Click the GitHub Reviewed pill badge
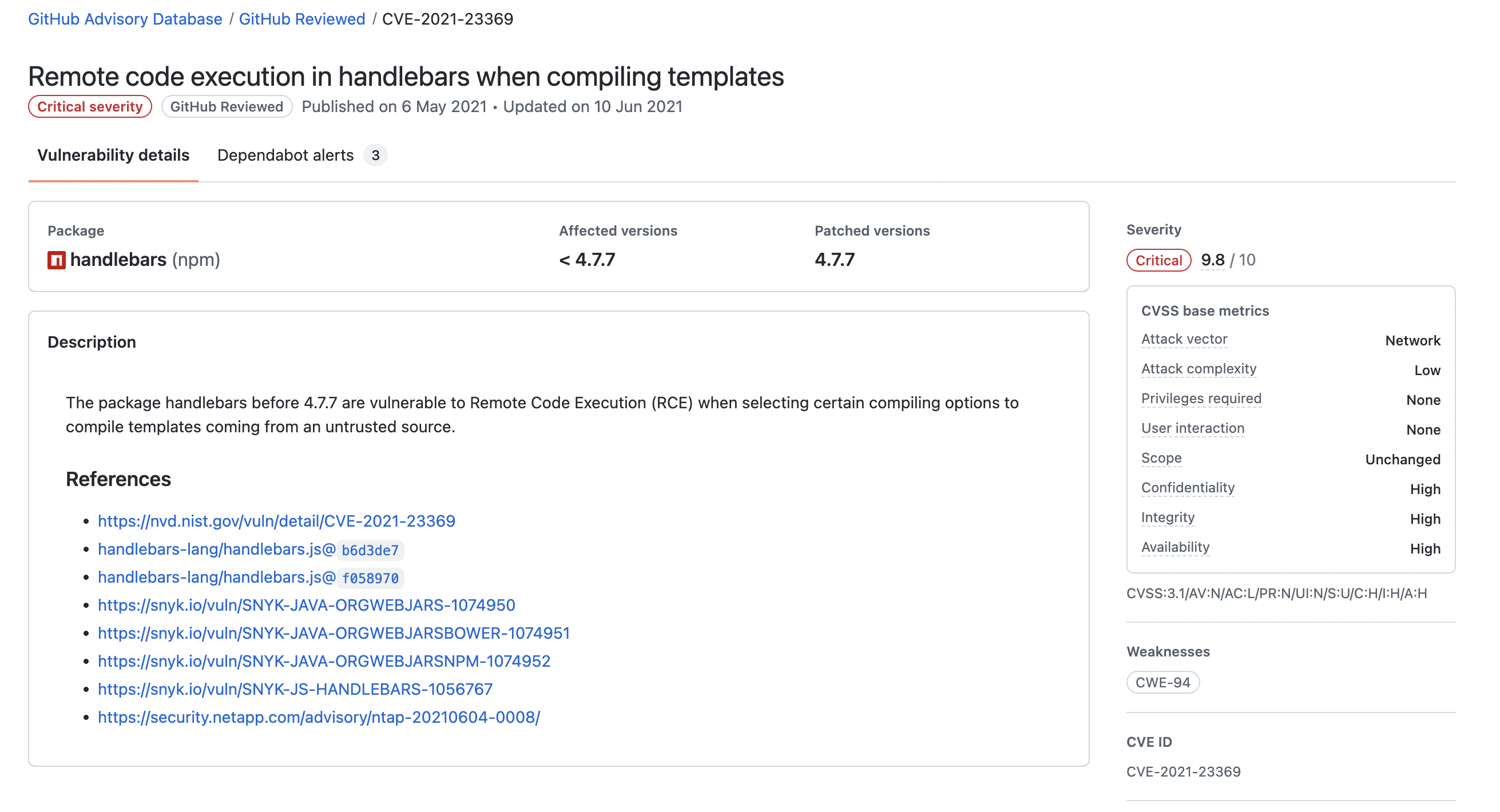Screen dimensions: 1500x812 pyautogui.click(x=227, y=106)
